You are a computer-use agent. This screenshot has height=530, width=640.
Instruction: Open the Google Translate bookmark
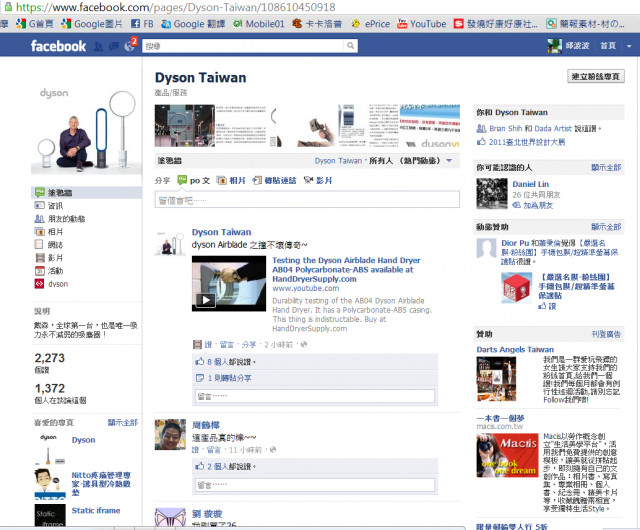pyautogui.click(x=193, y=24)
